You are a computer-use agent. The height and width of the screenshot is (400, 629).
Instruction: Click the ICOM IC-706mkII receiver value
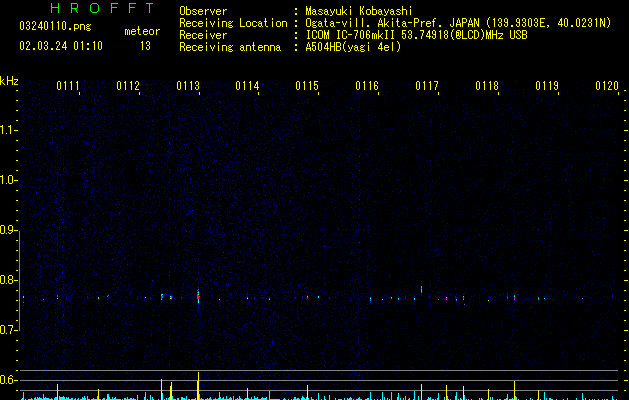416,35
